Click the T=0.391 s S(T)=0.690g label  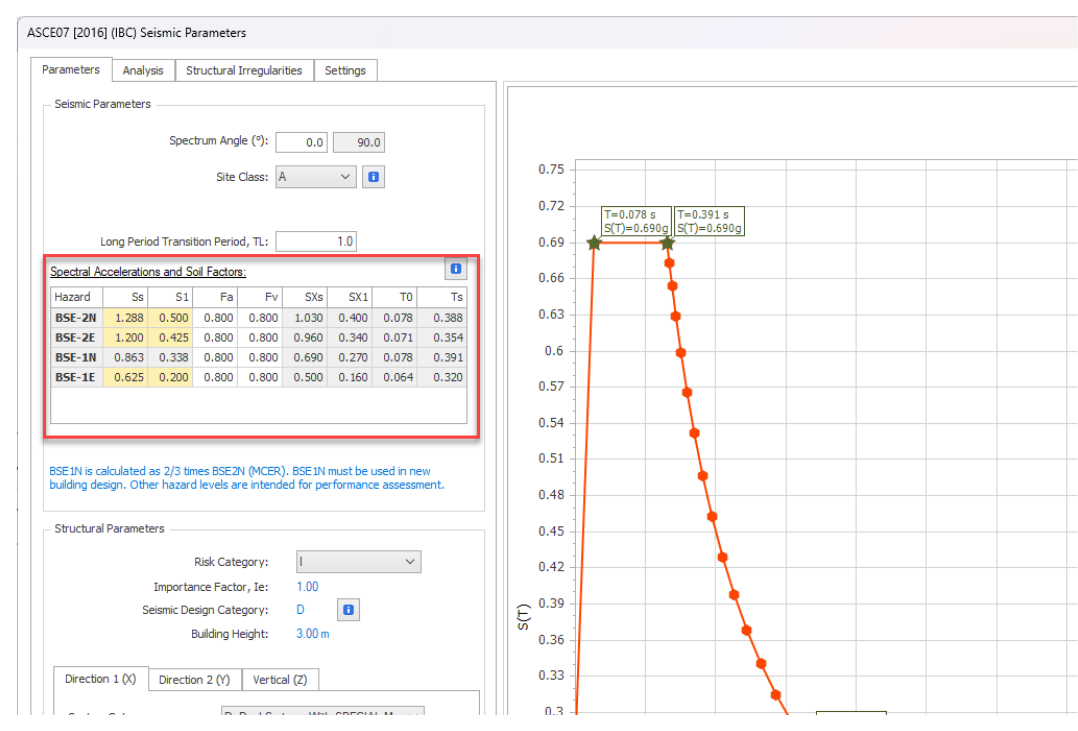tap(710, 221)
